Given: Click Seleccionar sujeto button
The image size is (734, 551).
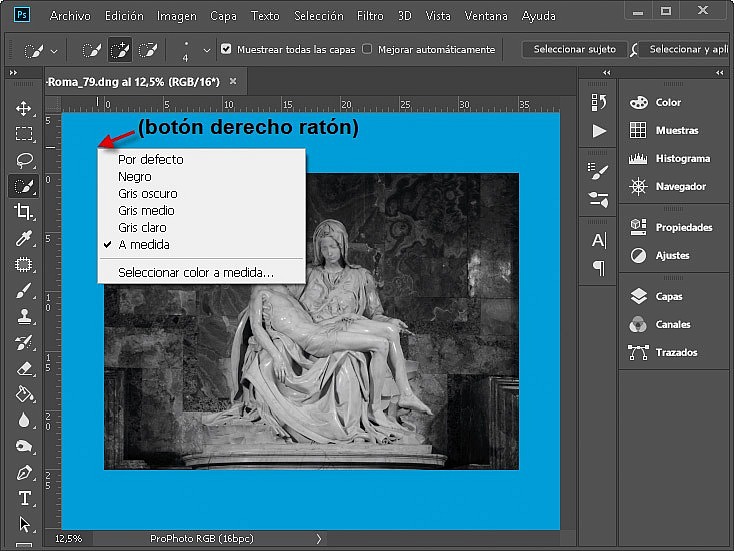Looking at the screenshot, I should click(x=574, y=49).
